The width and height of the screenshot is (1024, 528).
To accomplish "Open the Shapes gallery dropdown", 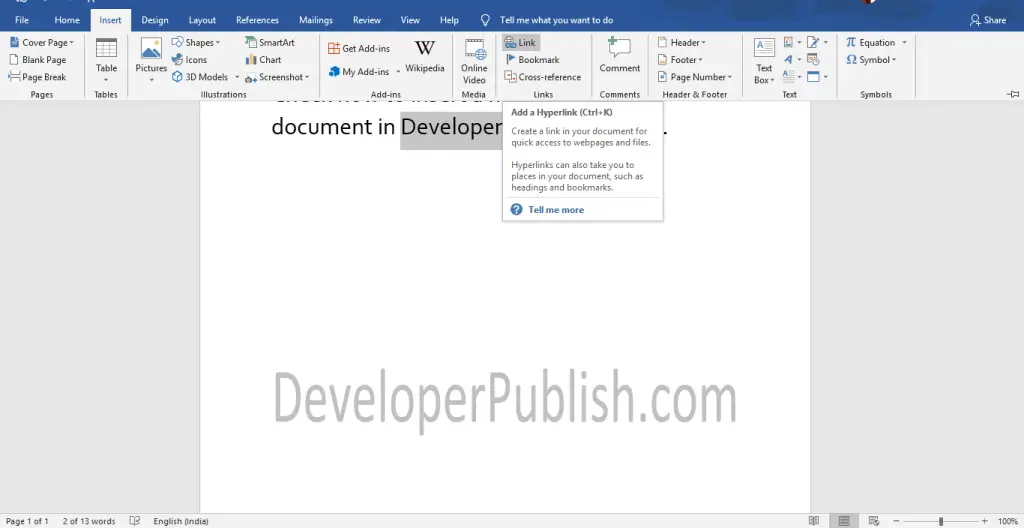I will [x=196, y=42].
